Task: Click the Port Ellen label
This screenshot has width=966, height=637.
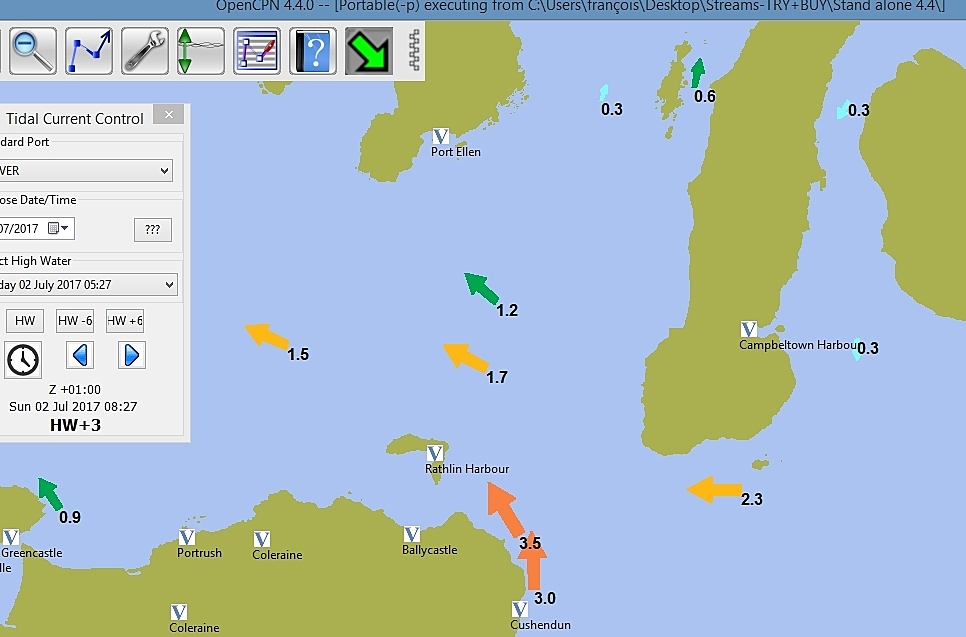Action: click(455, 152)
